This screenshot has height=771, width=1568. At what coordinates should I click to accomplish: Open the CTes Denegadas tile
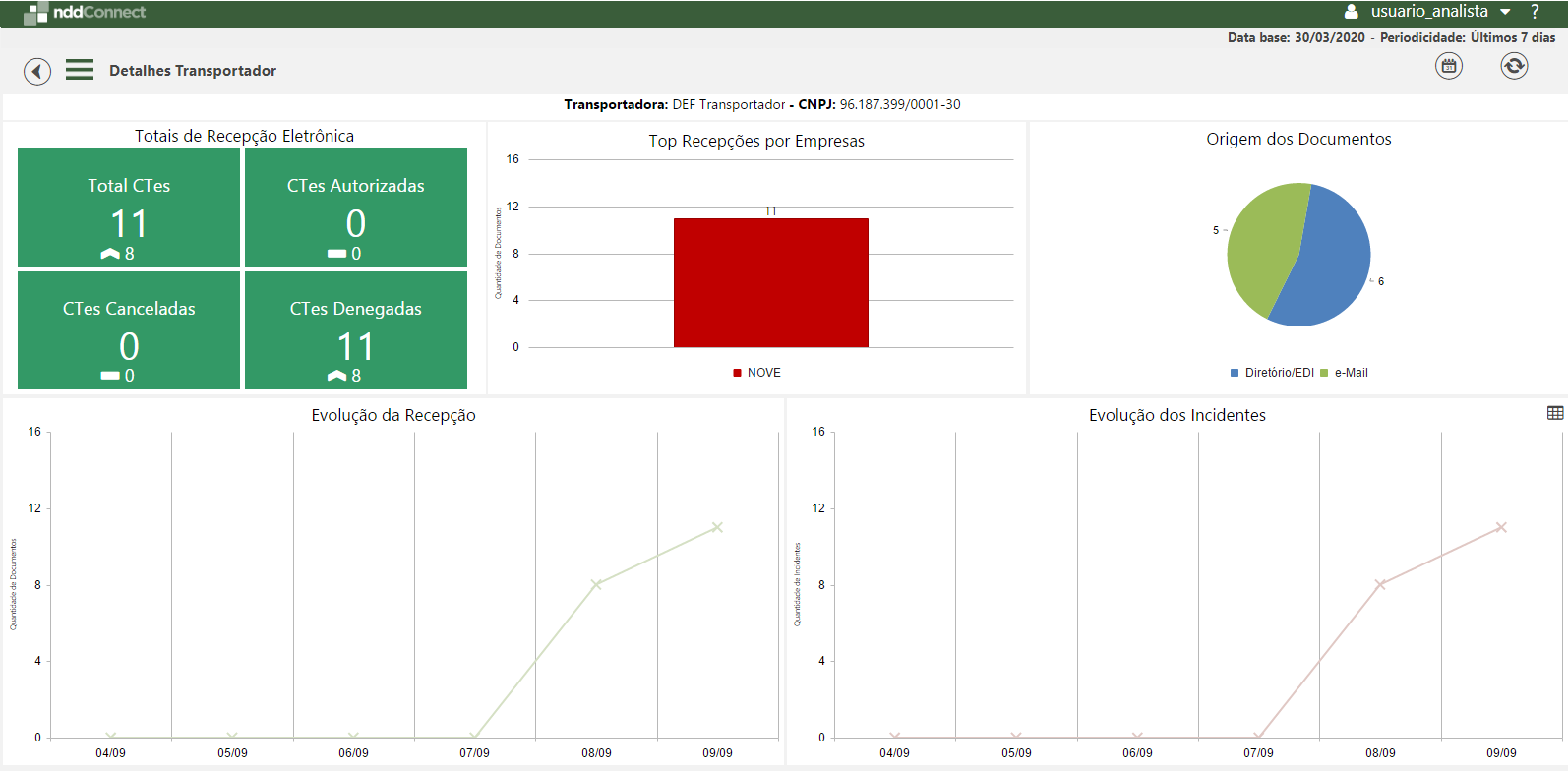pos(356,330)
